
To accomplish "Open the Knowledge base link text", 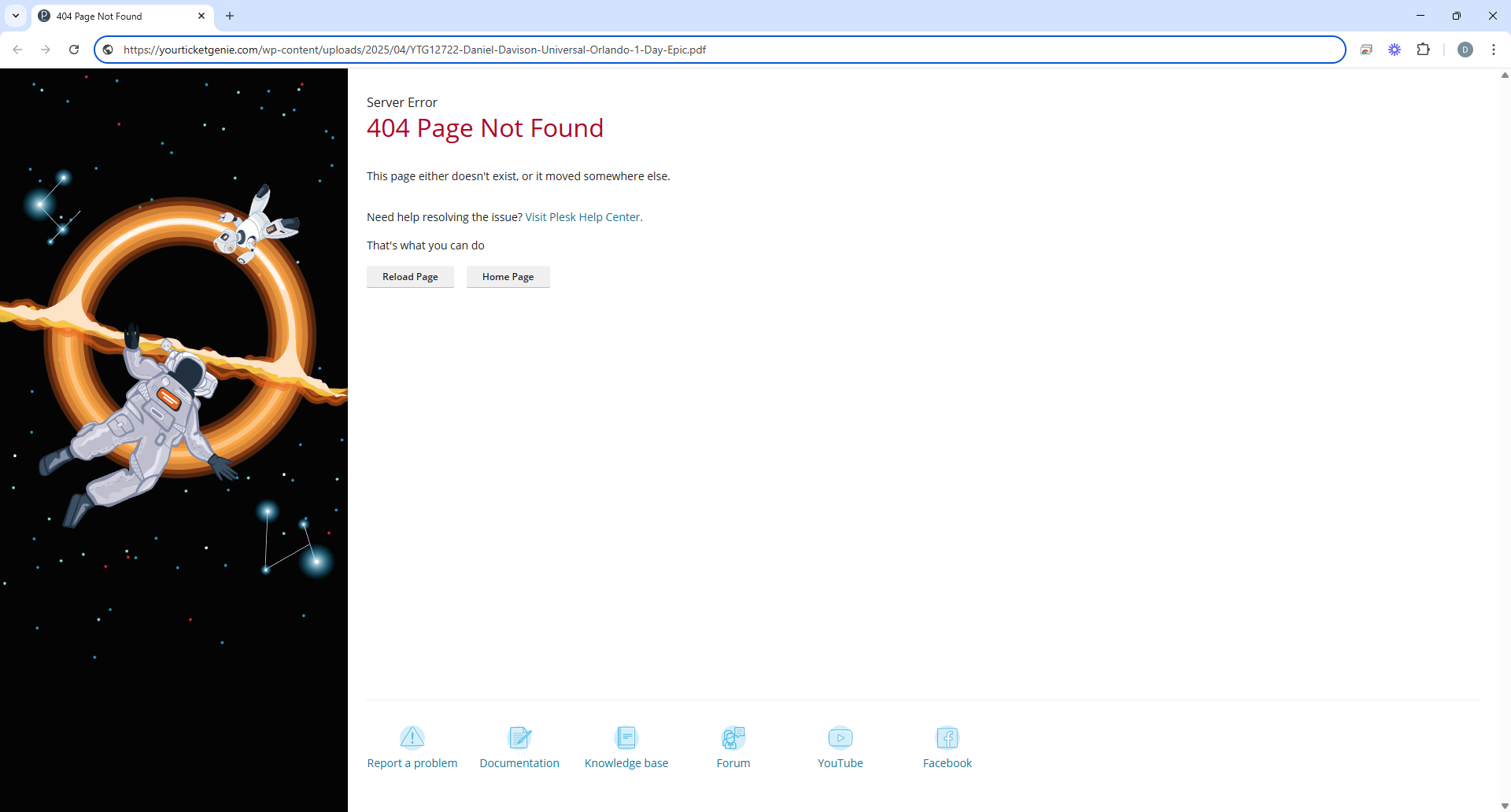I will (x=626, y=763).
